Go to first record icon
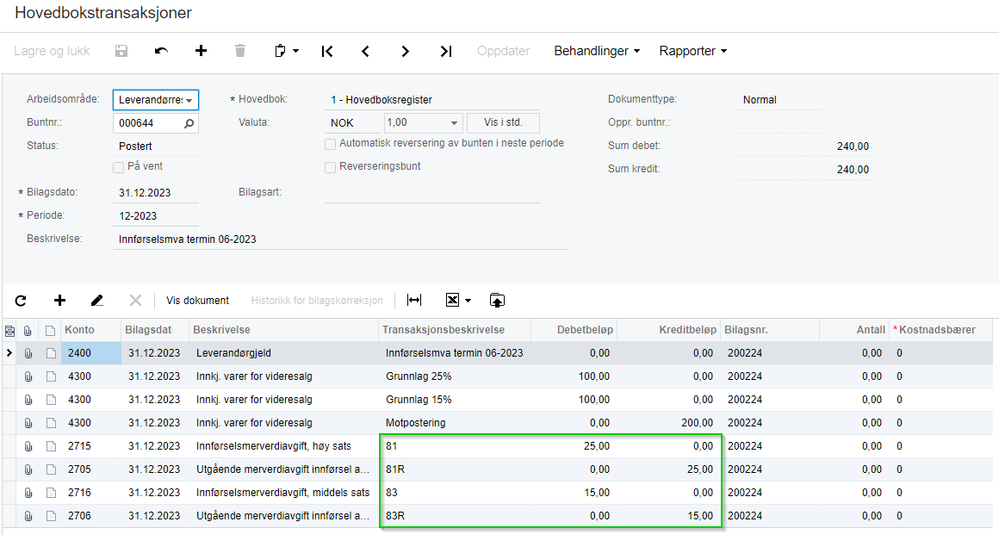 pos(327,51)
